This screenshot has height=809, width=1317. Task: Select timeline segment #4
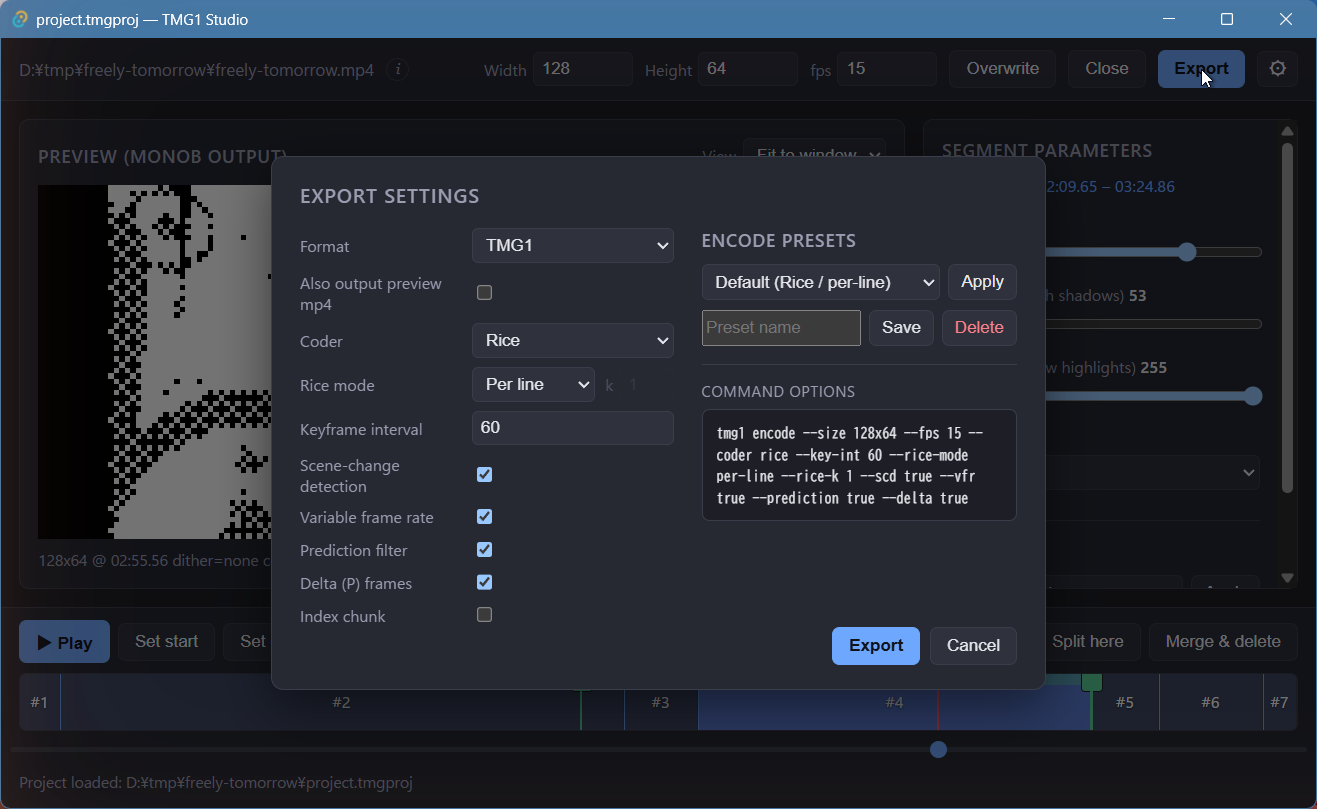(894, 702)
